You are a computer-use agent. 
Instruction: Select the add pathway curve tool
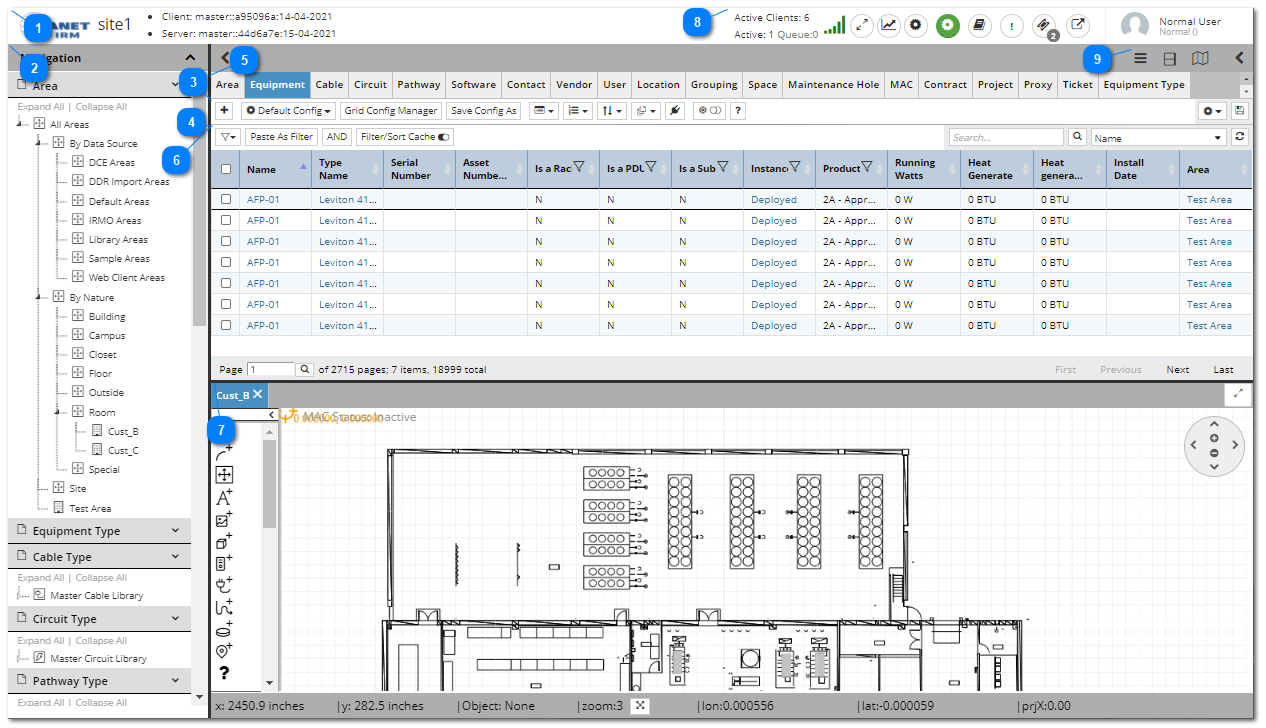(224, 607)
